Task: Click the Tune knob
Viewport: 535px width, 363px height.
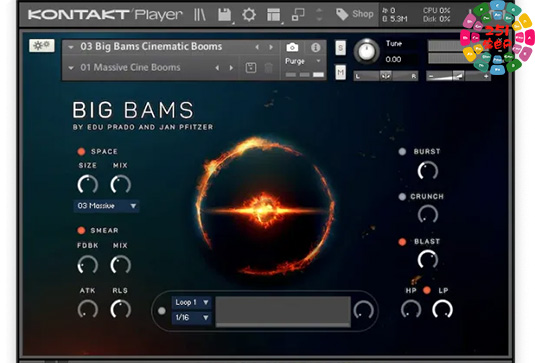Action: click(x=367, y=52)
